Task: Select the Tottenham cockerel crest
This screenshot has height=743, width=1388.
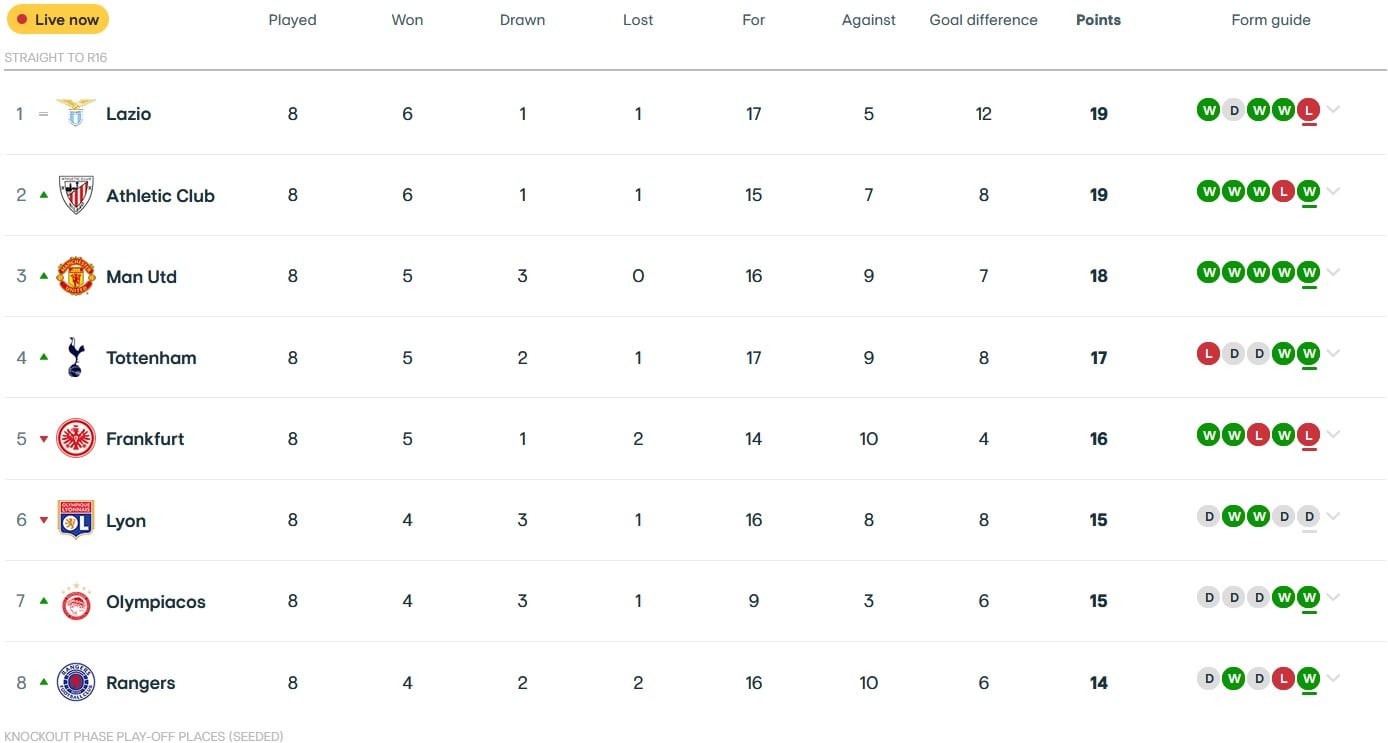Action: (x=76, y=357)
